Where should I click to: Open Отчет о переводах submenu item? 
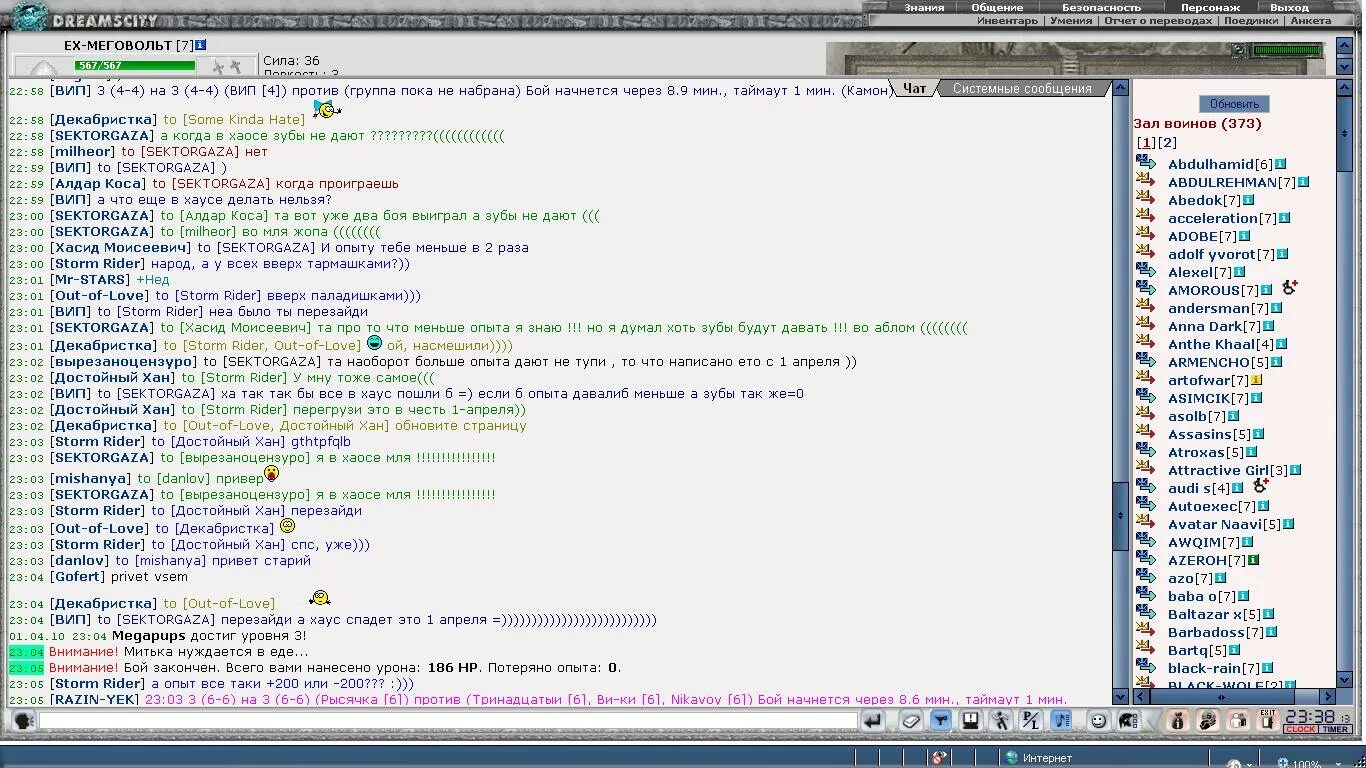[x=1158, y=21]
